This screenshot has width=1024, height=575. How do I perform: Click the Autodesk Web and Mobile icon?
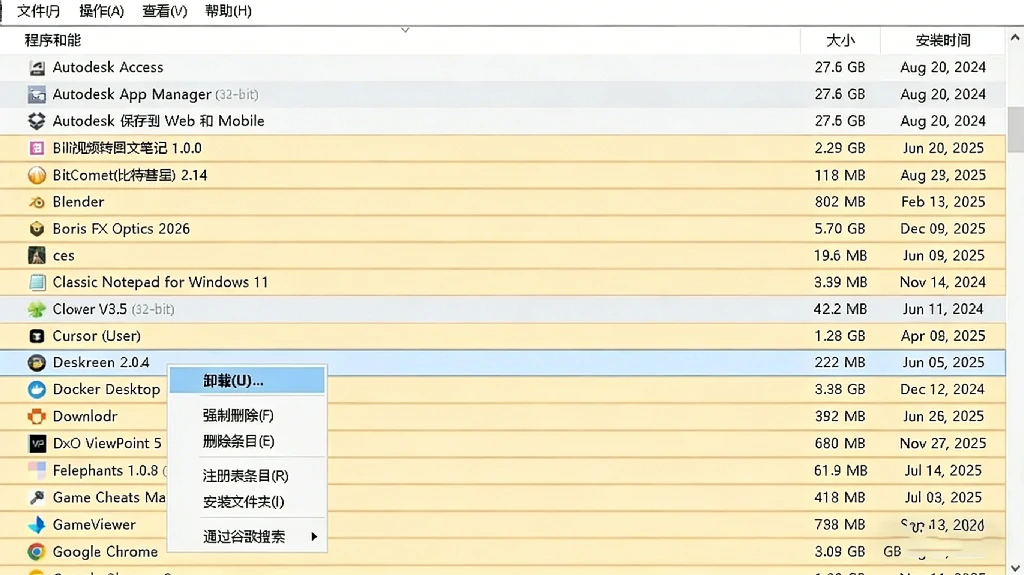[x=37, y=121]
